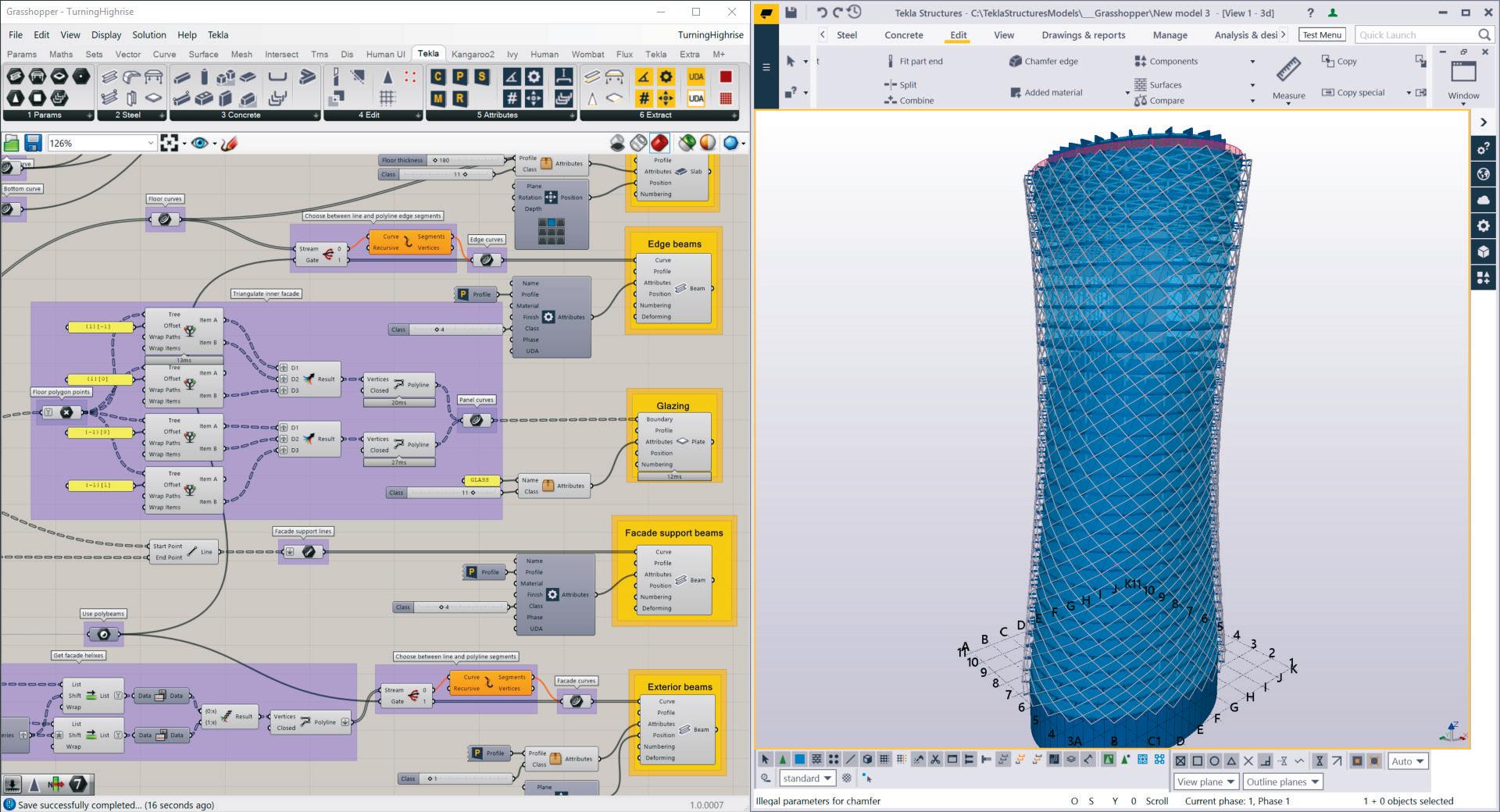Open the Concrete ribbon tab in Tekla
This screenshot has height=812, width=1500.
click(x=903, y=35)
